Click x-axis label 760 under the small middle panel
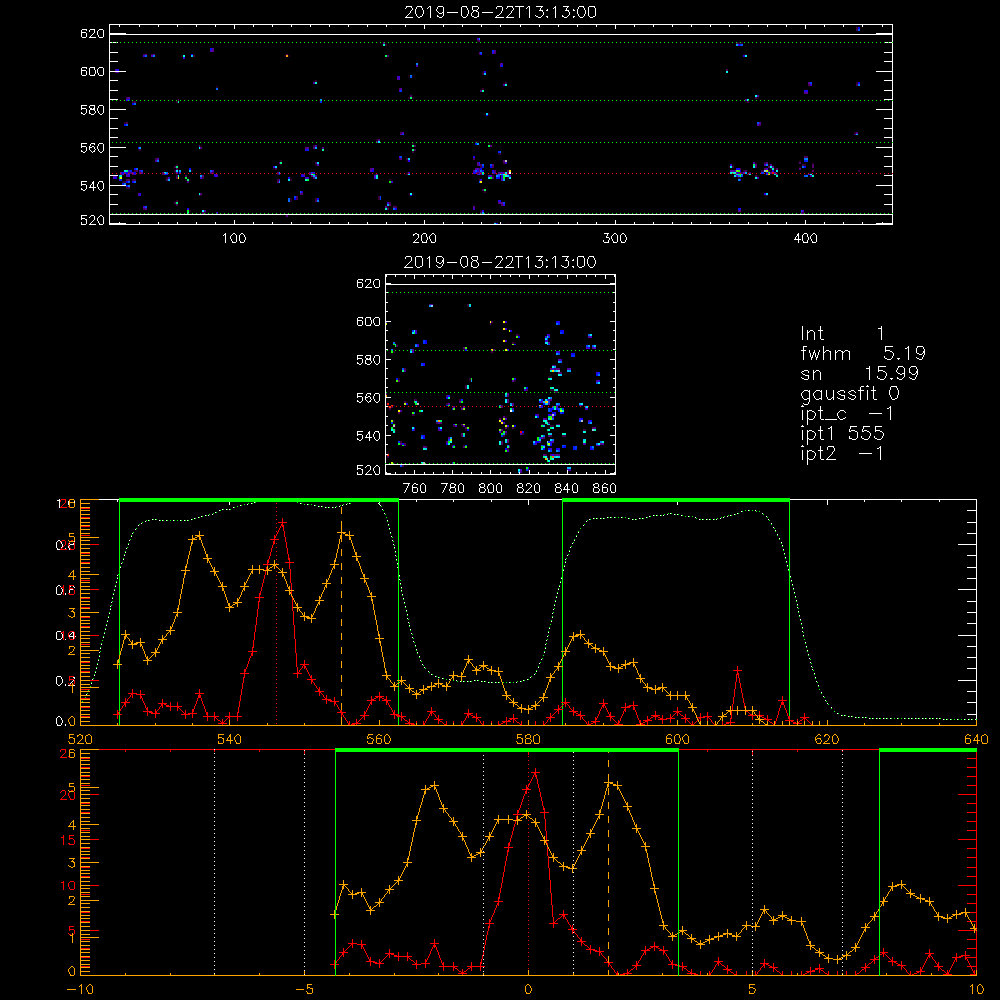This screenshot has width=1000, height=1000. [415, 489]
